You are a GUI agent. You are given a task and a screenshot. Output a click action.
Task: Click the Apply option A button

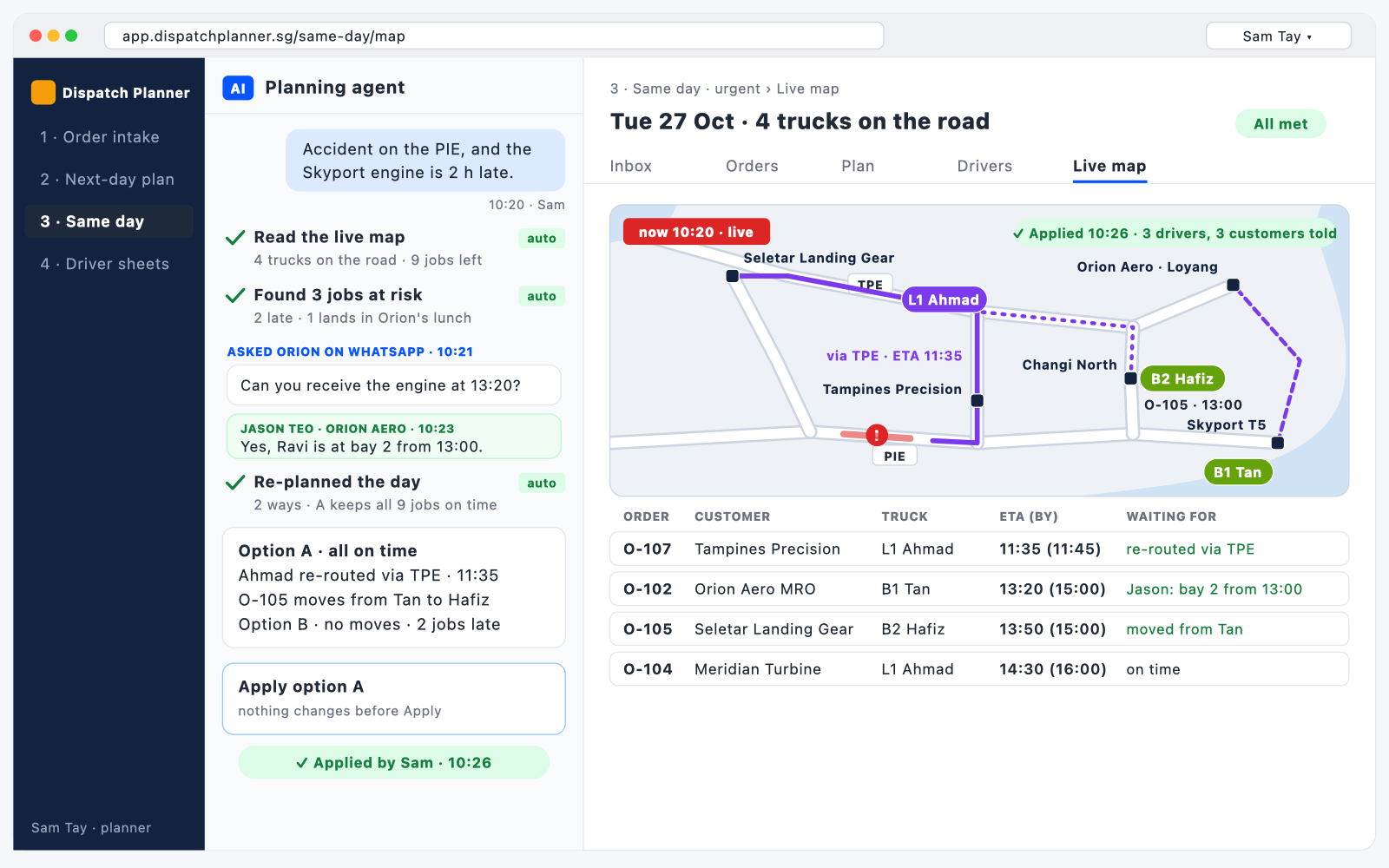[394, 699]
